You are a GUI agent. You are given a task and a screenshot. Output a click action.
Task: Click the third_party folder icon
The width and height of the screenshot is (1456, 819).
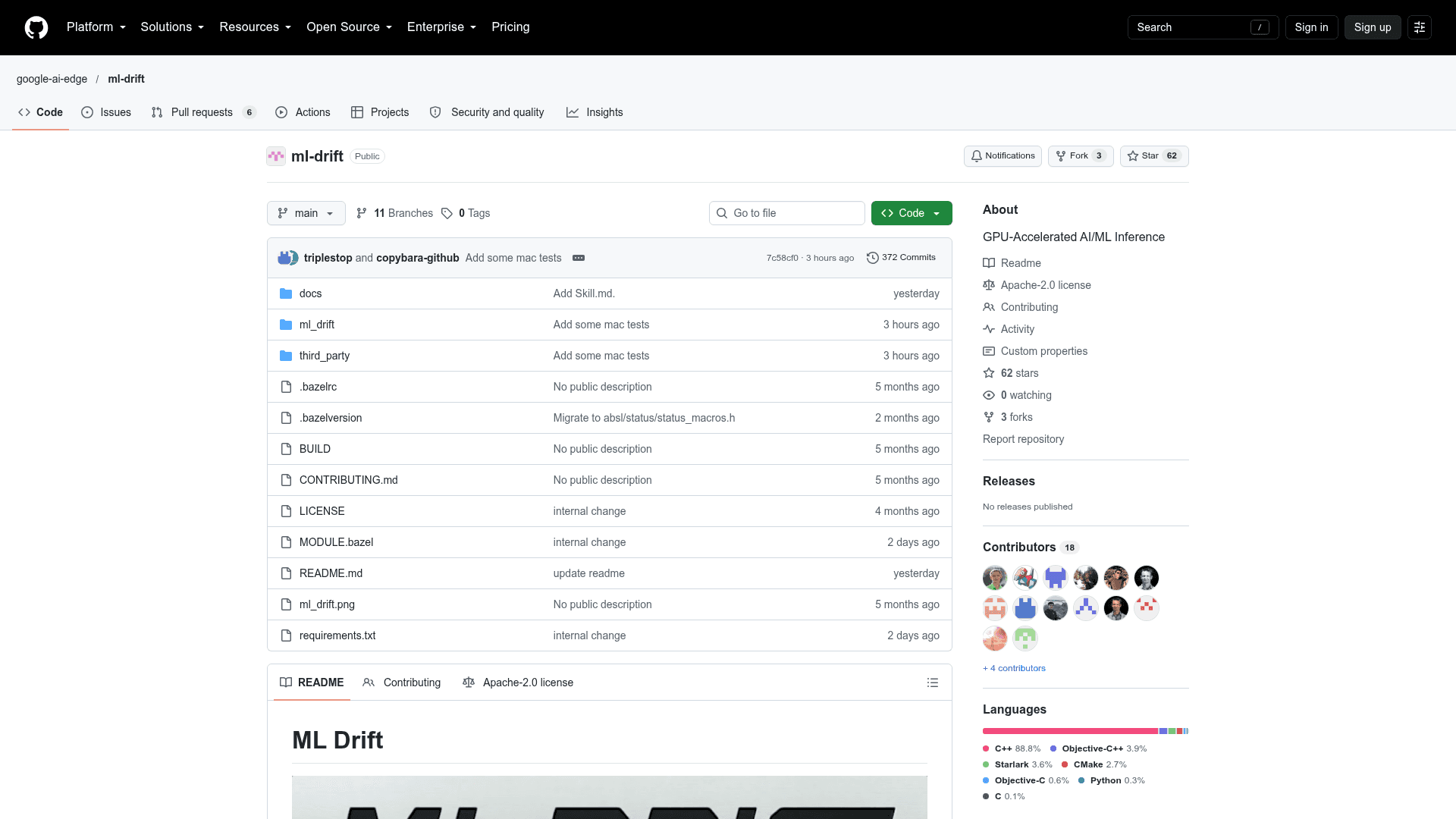(x=286, y=356)
